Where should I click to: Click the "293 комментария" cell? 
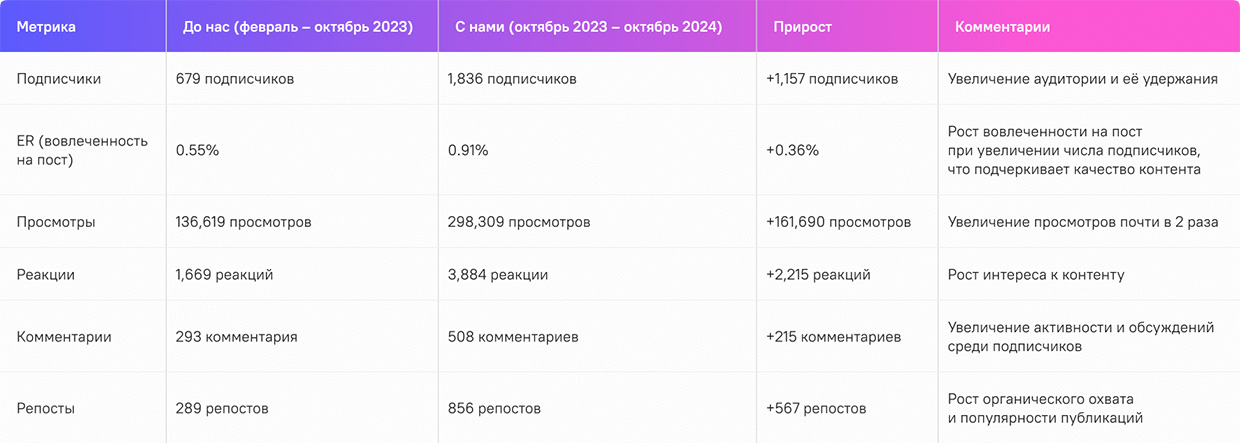click(x=236, y=337)
